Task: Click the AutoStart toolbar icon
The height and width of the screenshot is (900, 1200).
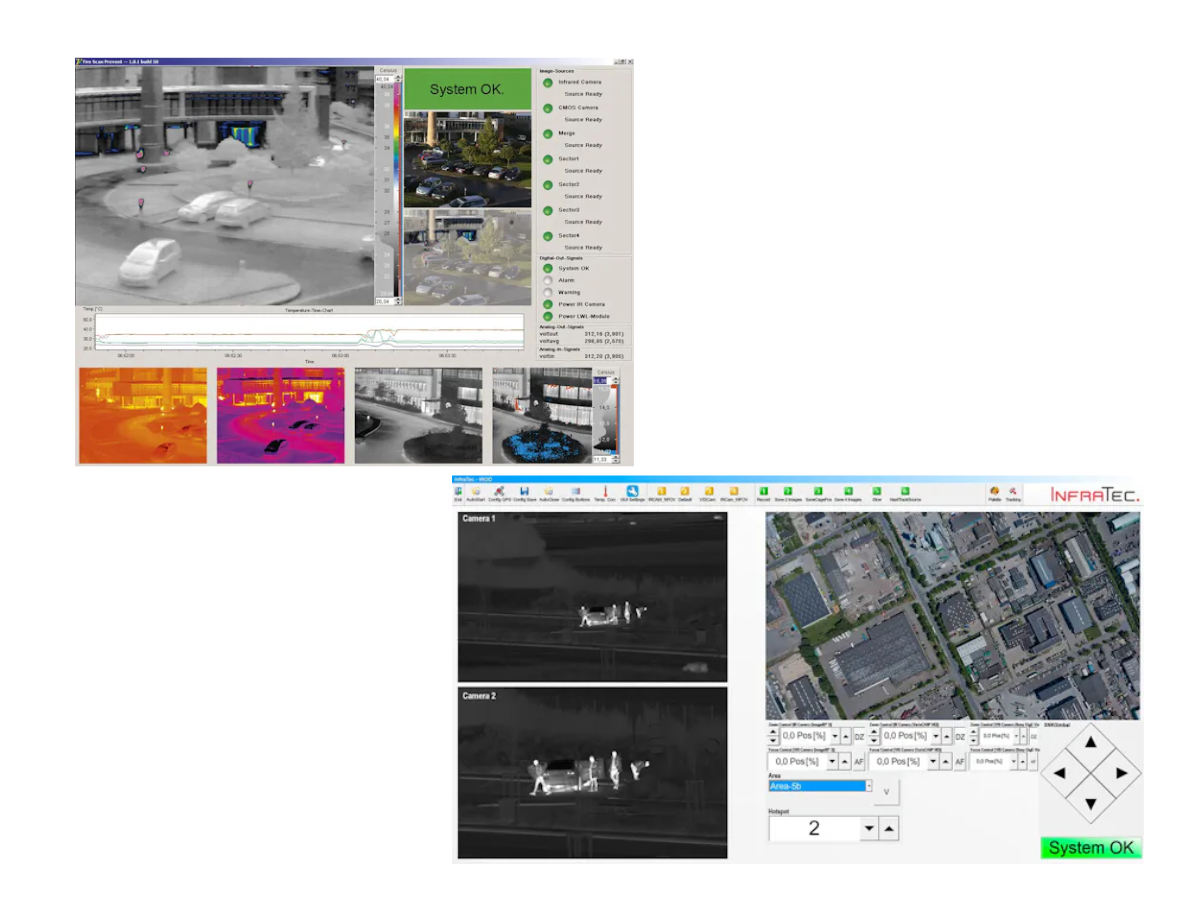Action: pos(478,491)
